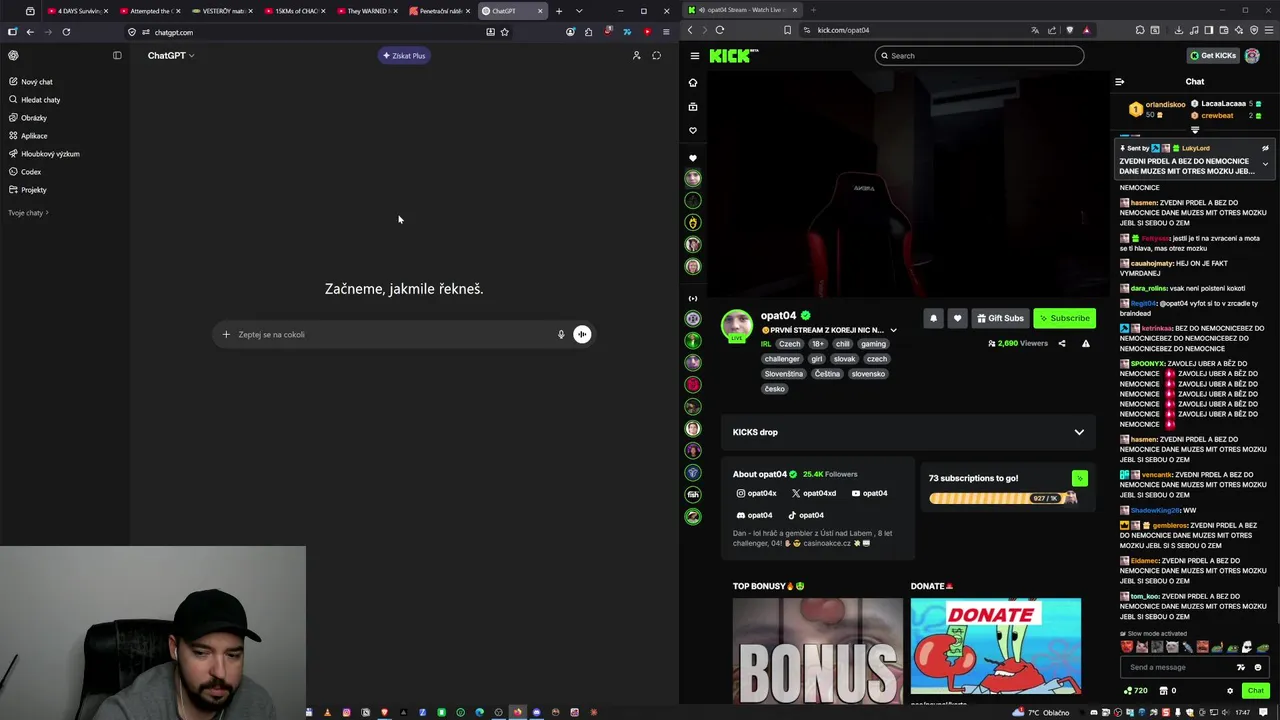1280x720 pixels.
Task: Switch to the 4 DAYS Surviving browser tab
Action: click(x=78, y=11)
